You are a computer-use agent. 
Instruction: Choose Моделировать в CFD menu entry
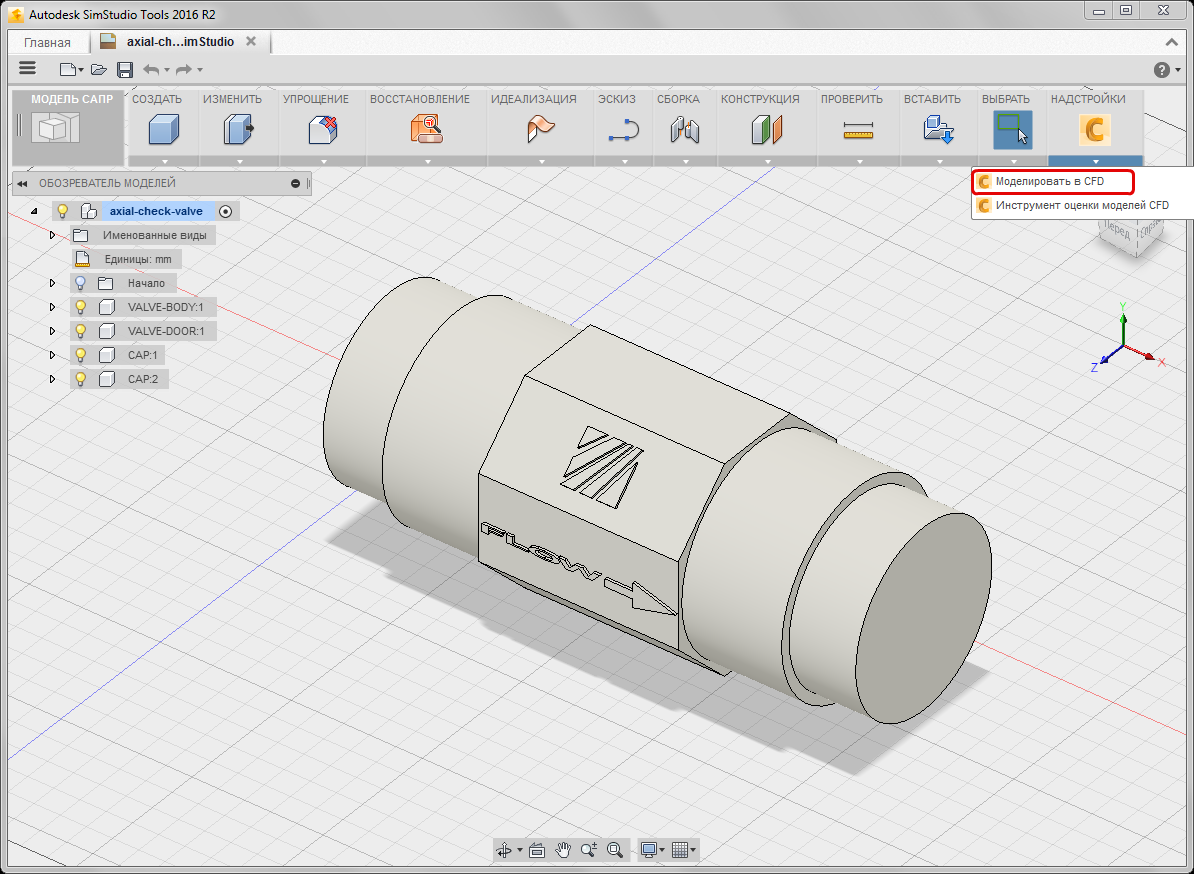pyautogui.click(x=1050, y=181)
